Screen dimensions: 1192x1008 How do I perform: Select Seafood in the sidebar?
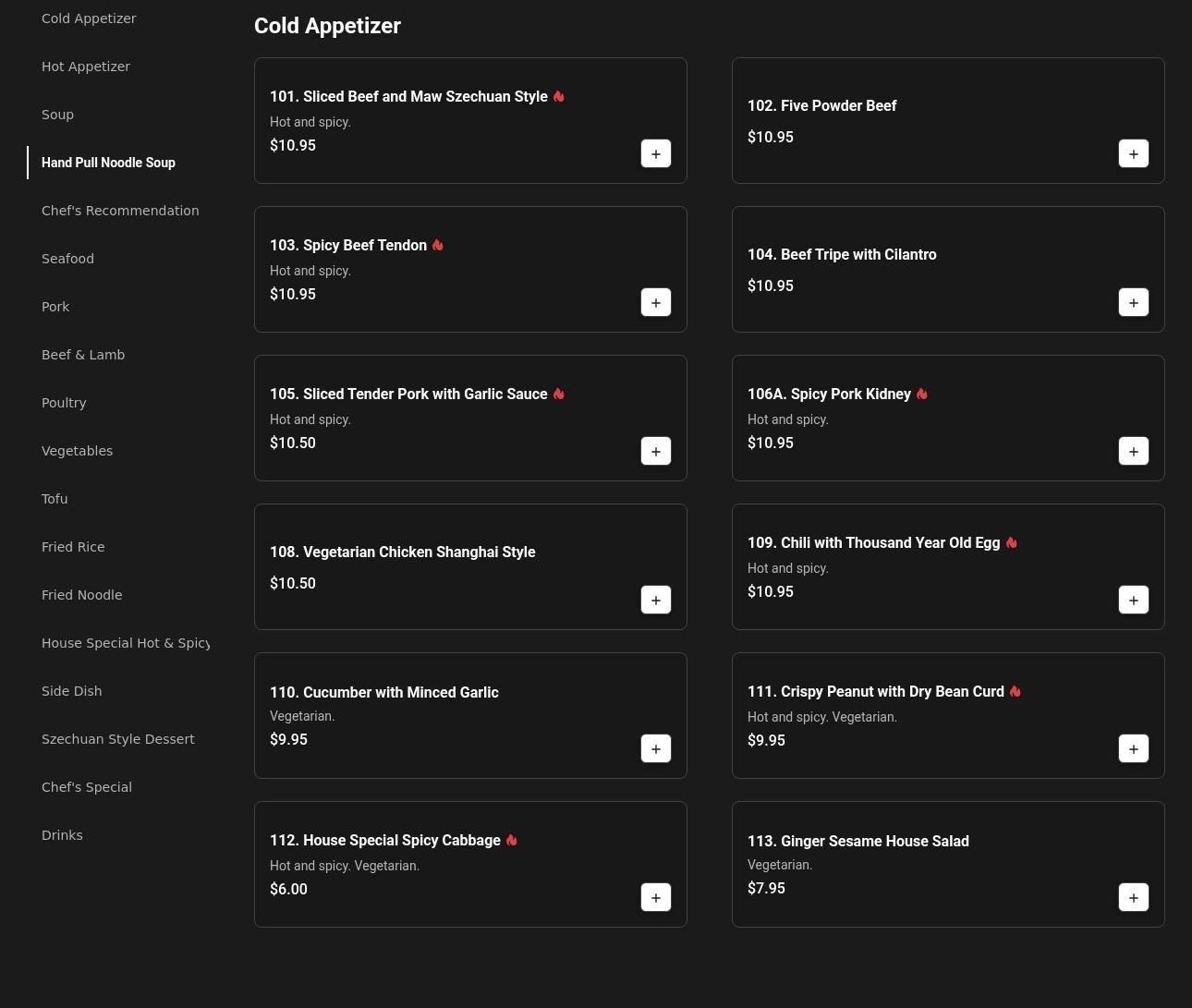point(67,259)
